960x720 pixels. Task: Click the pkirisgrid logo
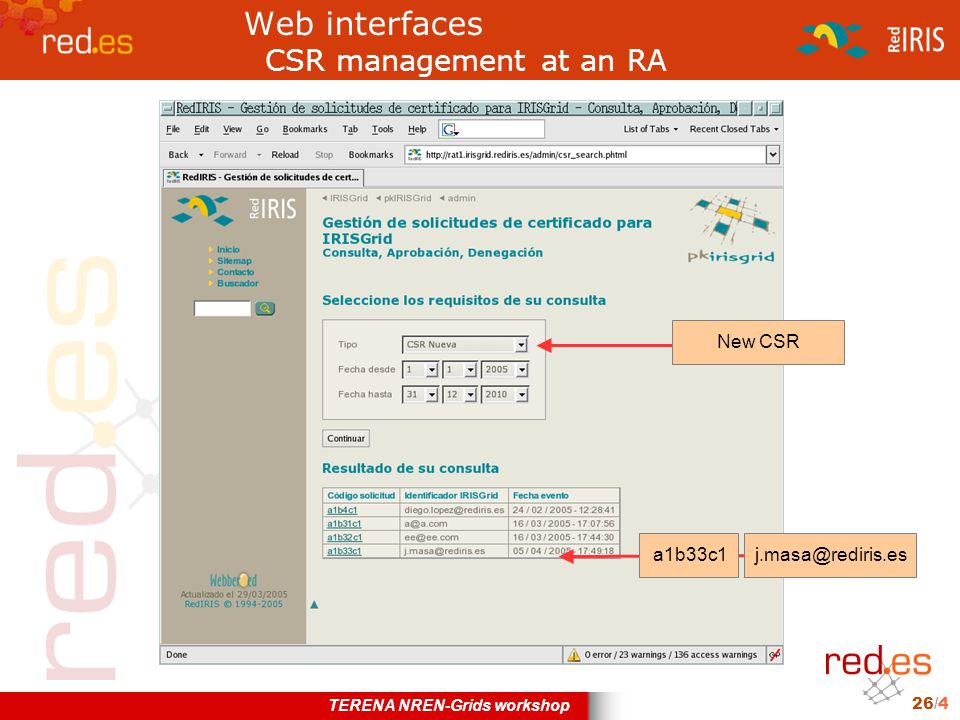pos(732,230)
